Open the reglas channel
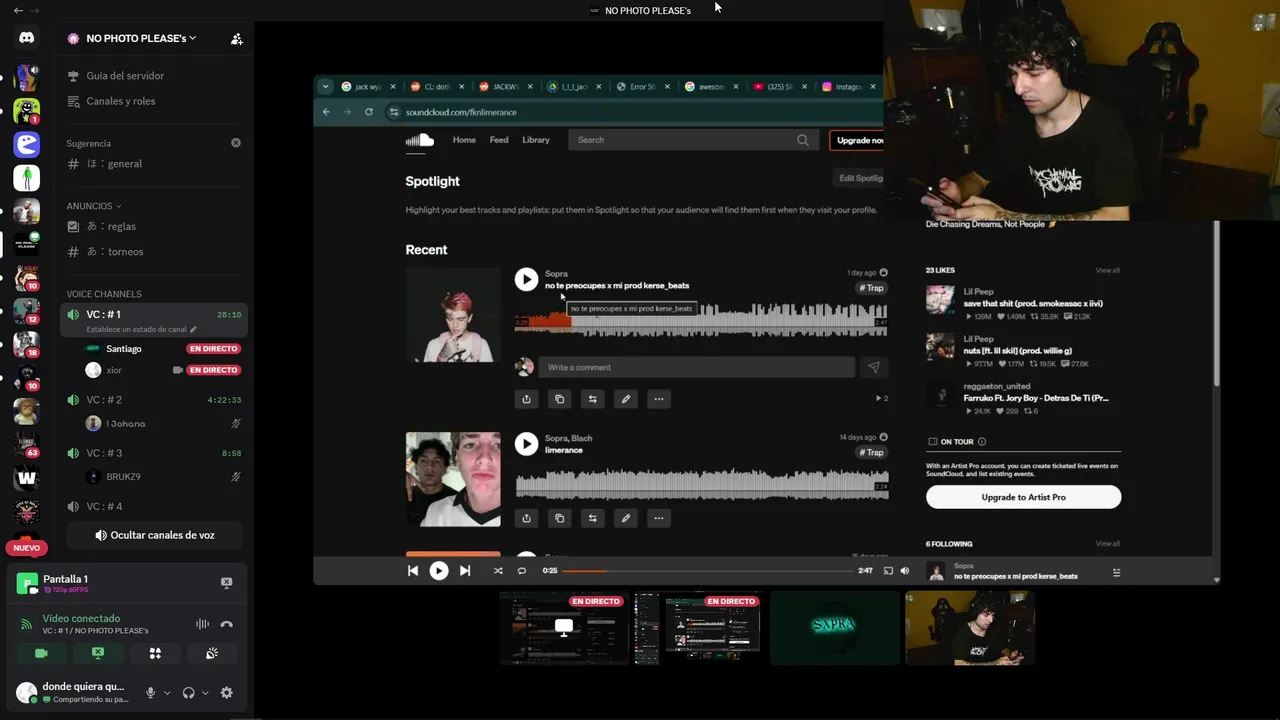 coord(154,227)
